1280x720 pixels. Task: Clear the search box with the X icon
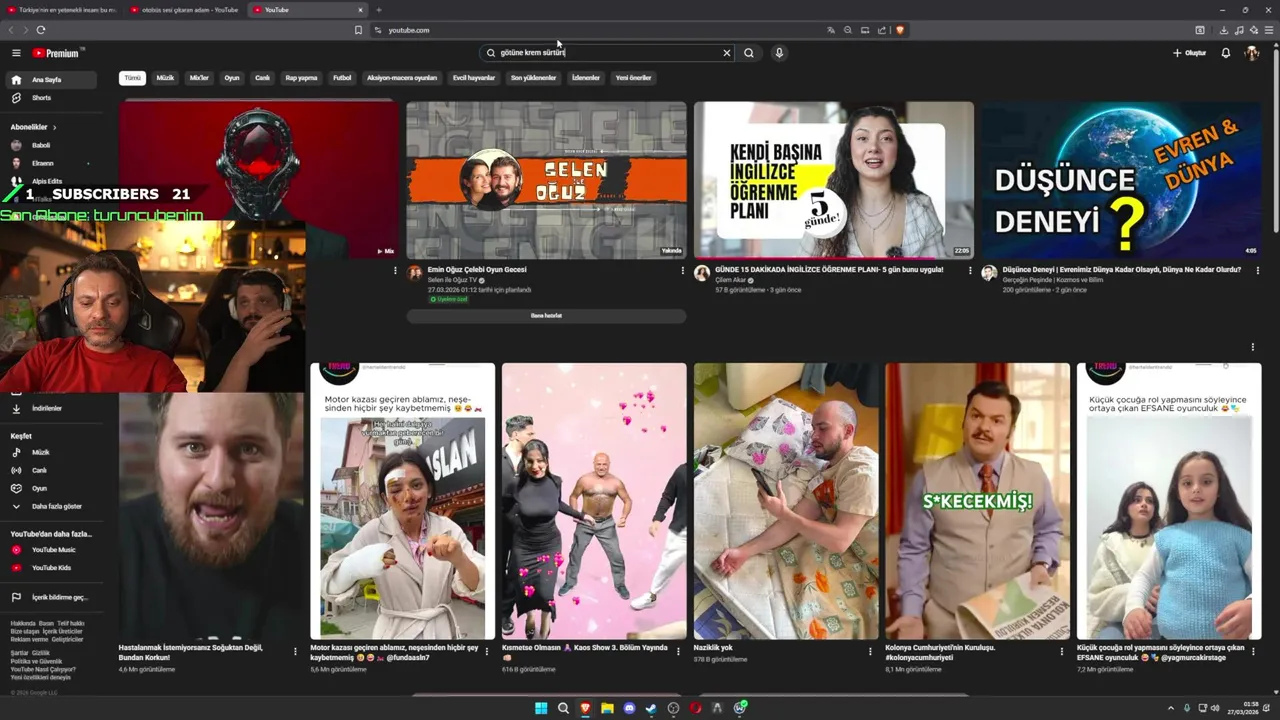pos(727,53)
